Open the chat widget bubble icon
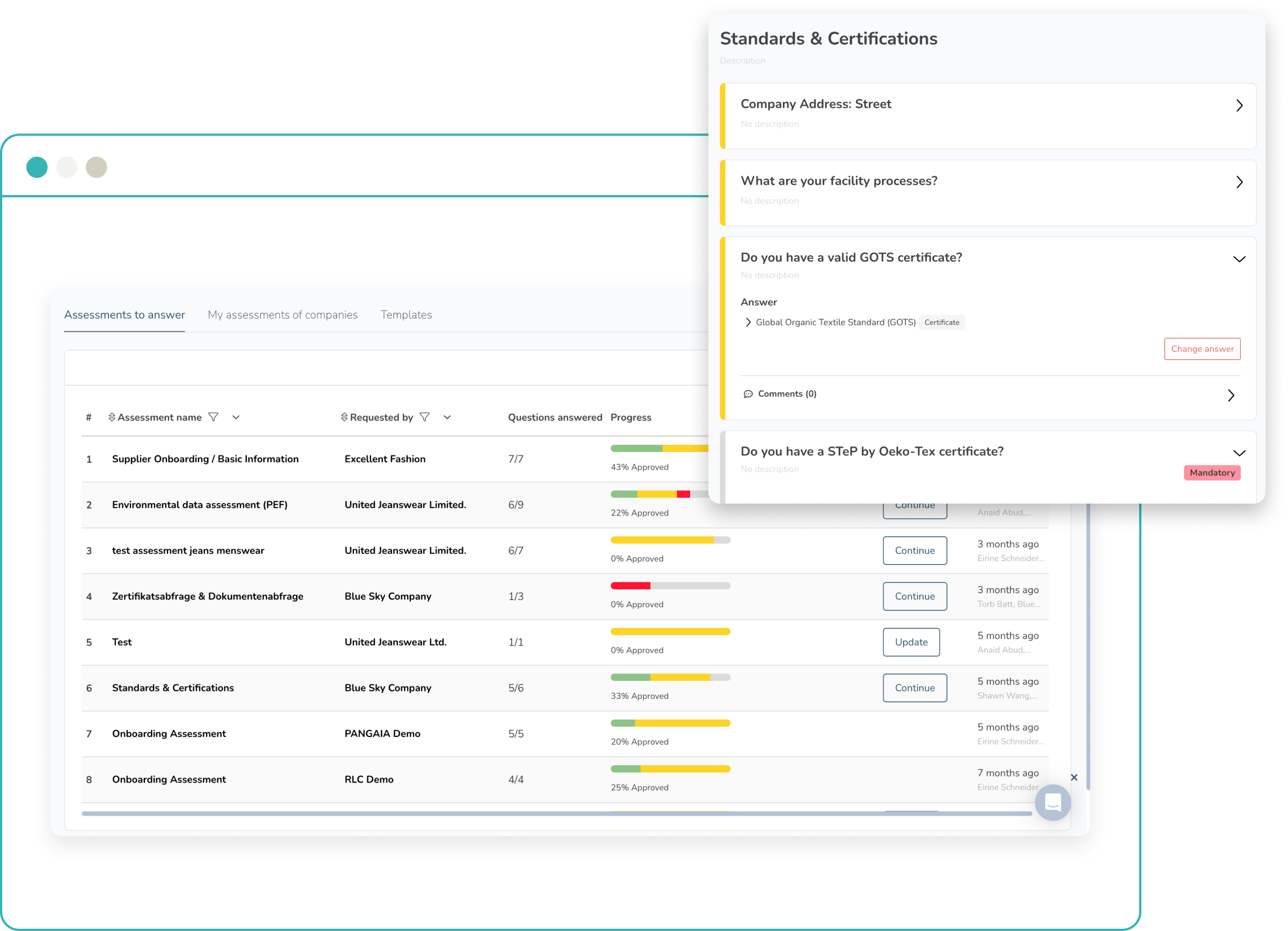This screenshot has height=931, width=1288. coord(1053,802)
